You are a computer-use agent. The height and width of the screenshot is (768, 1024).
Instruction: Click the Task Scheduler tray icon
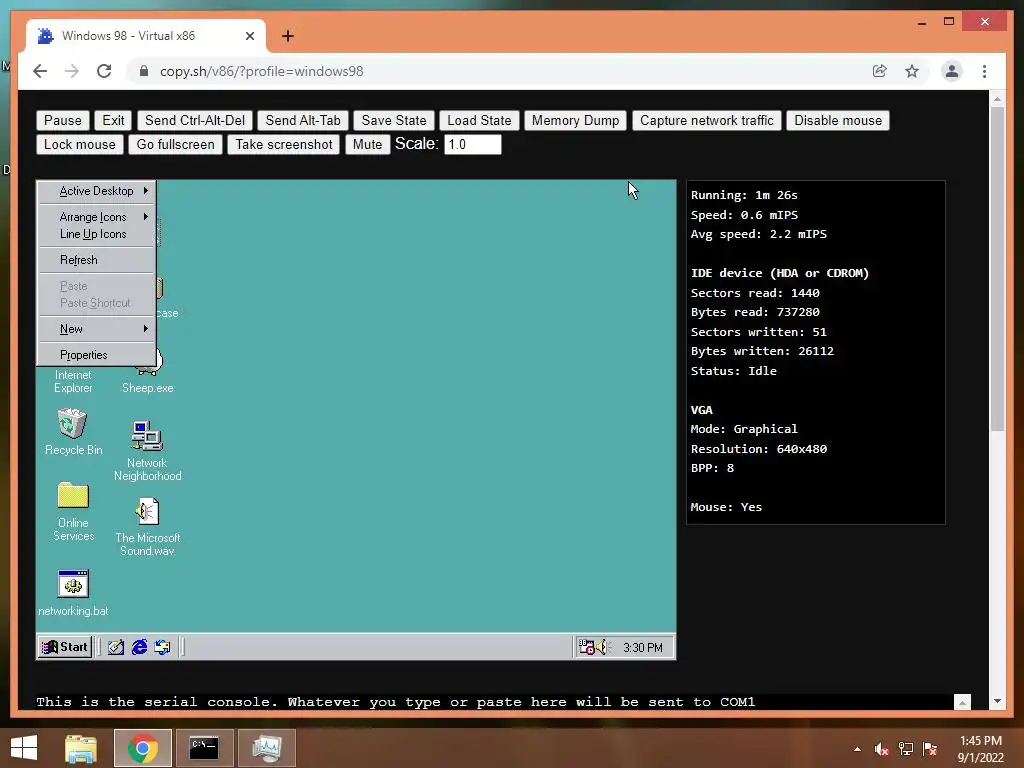[x=586, y=647]
